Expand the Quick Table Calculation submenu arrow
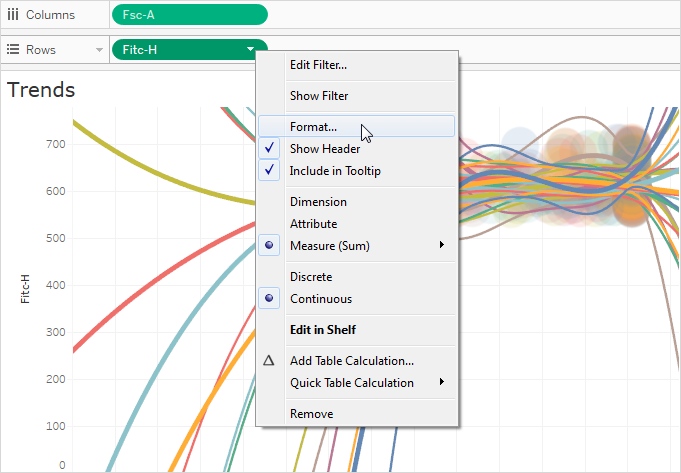Viewport: 681px width, 473px height. [442, 382]
